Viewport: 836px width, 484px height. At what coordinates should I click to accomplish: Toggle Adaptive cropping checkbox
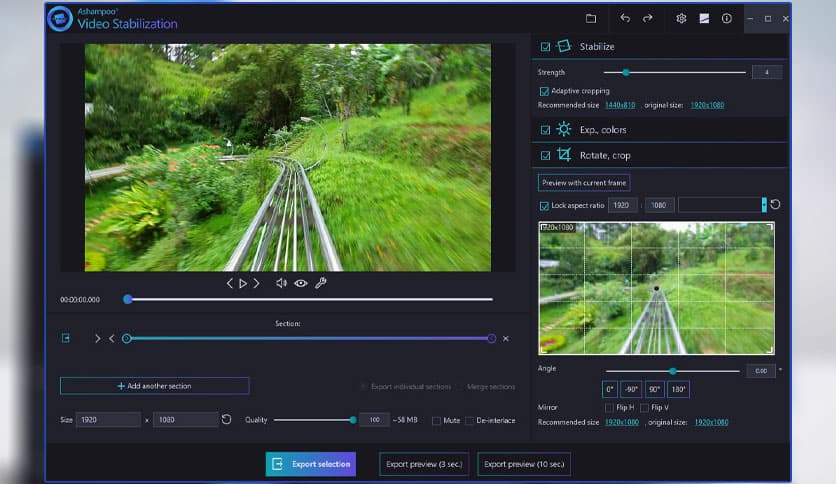pos(544,91)
